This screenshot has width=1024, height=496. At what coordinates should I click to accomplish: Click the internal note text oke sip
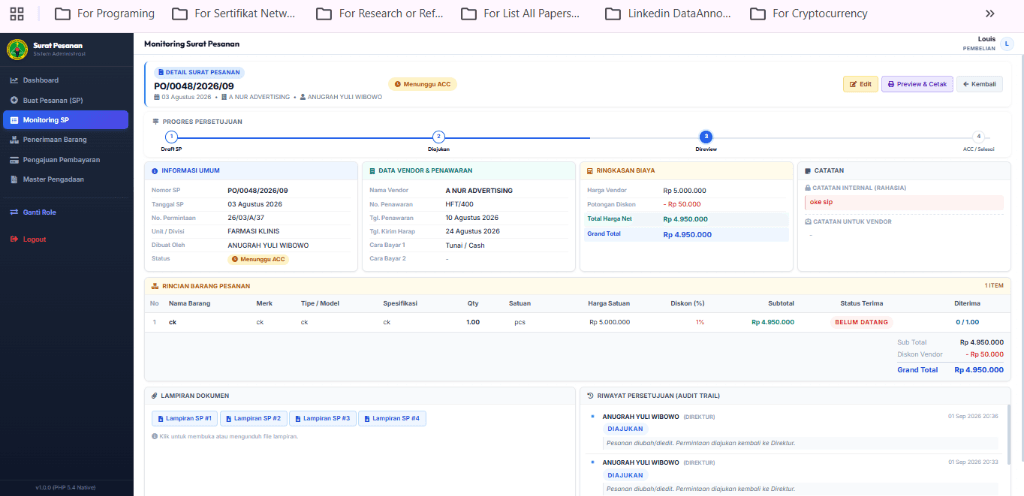(x=821, y=202)
